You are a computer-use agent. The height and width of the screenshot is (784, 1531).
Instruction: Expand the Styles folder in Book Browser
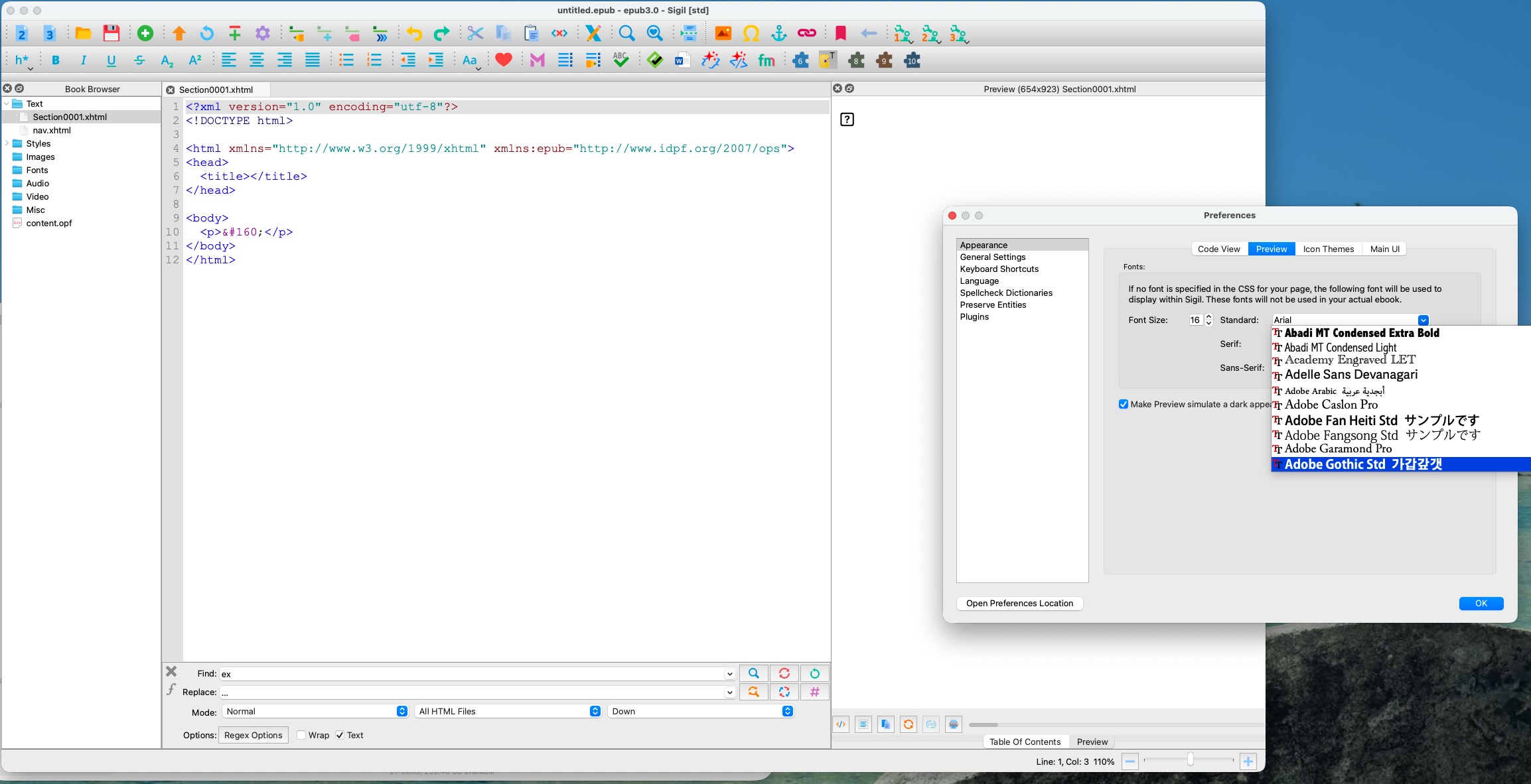(x=7, y=143)
